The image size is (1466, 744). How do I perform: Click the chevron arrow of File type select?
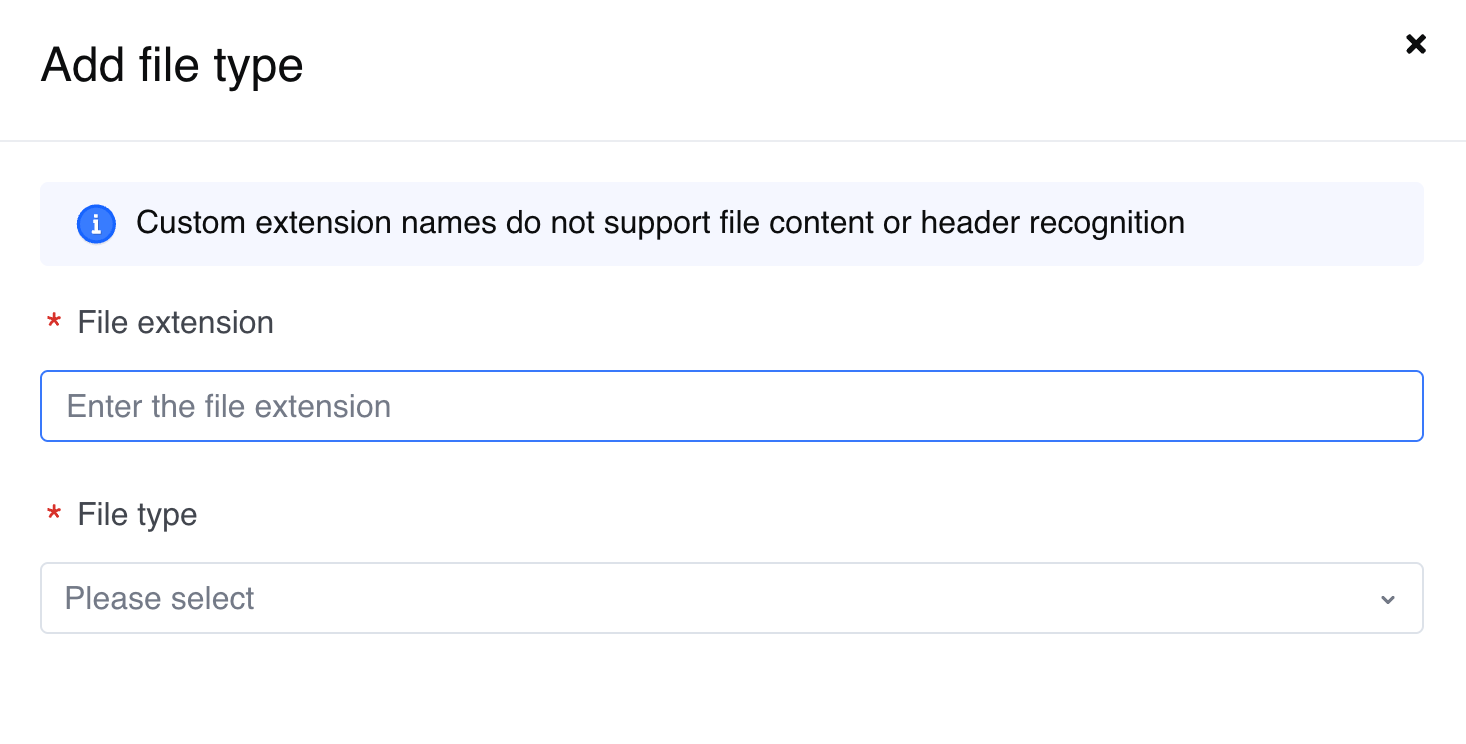[1387, 599]
